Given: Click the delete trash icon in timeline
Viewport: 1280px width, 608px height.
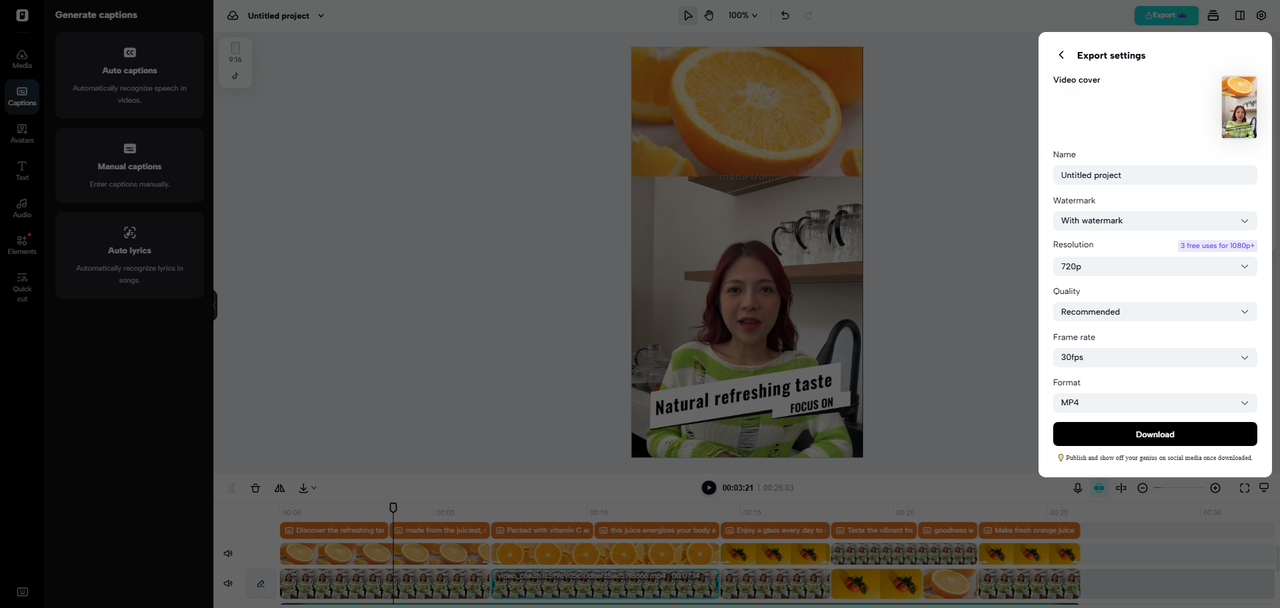Looking at the screenshot, I should [255, 488].
